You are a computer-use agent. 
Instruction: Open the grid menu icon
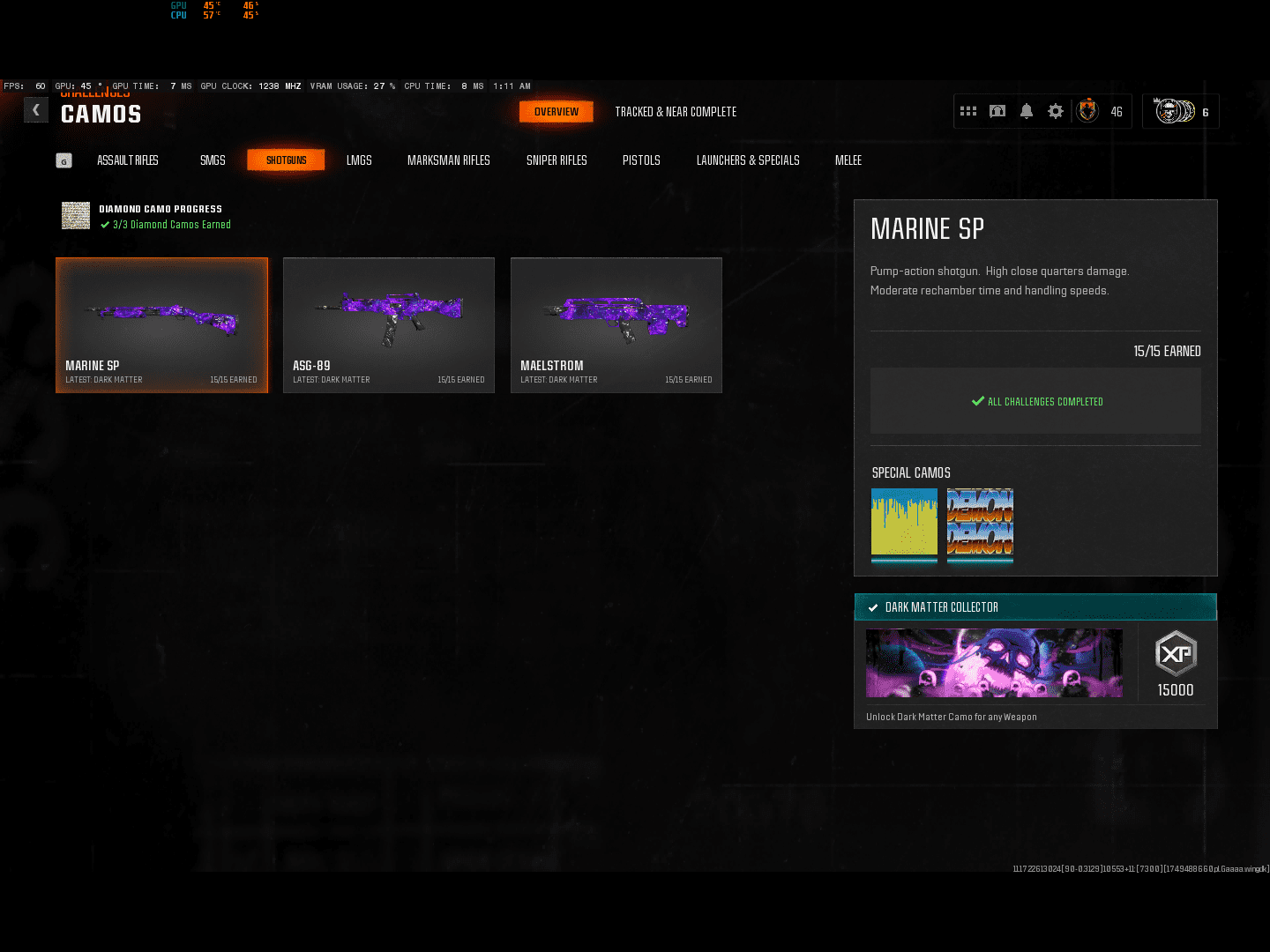coord(968,111)
